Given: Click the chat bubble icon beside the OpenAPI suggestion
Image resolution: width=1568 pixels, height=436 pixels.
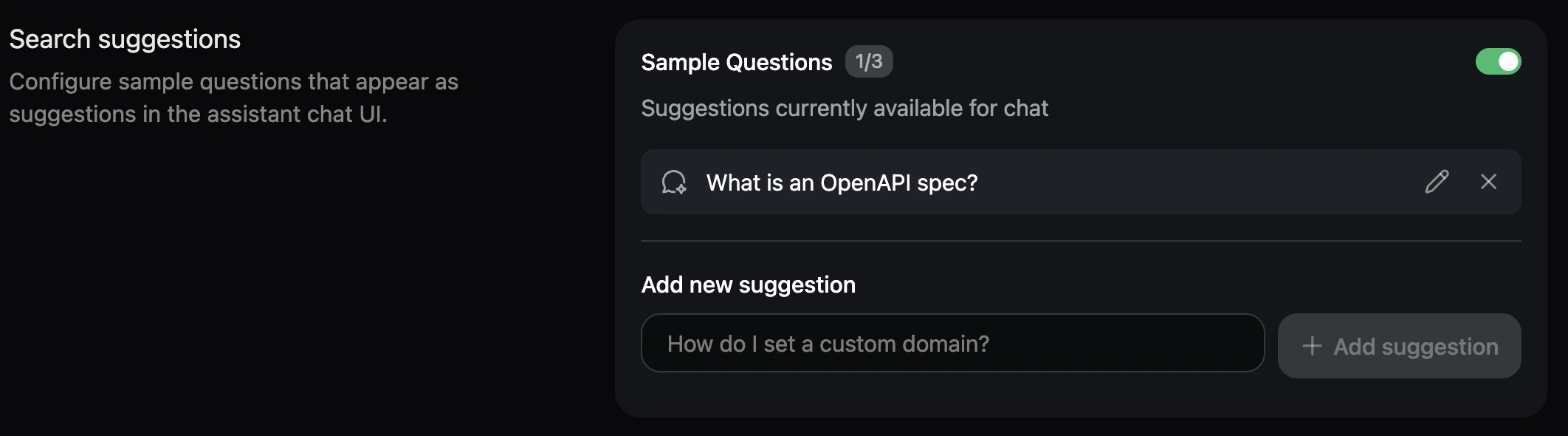Looking at the screenshot, I should point(674,182).
